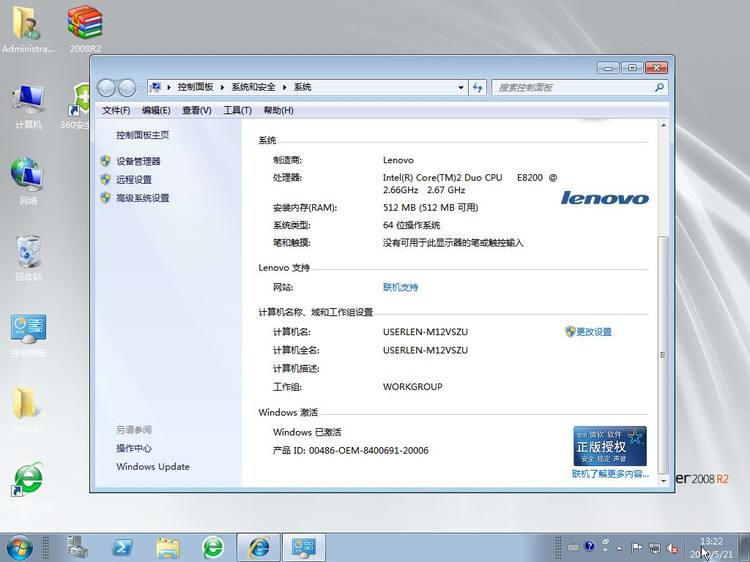Click the product ID 00486-OEM-8400691-20006
750x562 pixels.
point(369,450)
